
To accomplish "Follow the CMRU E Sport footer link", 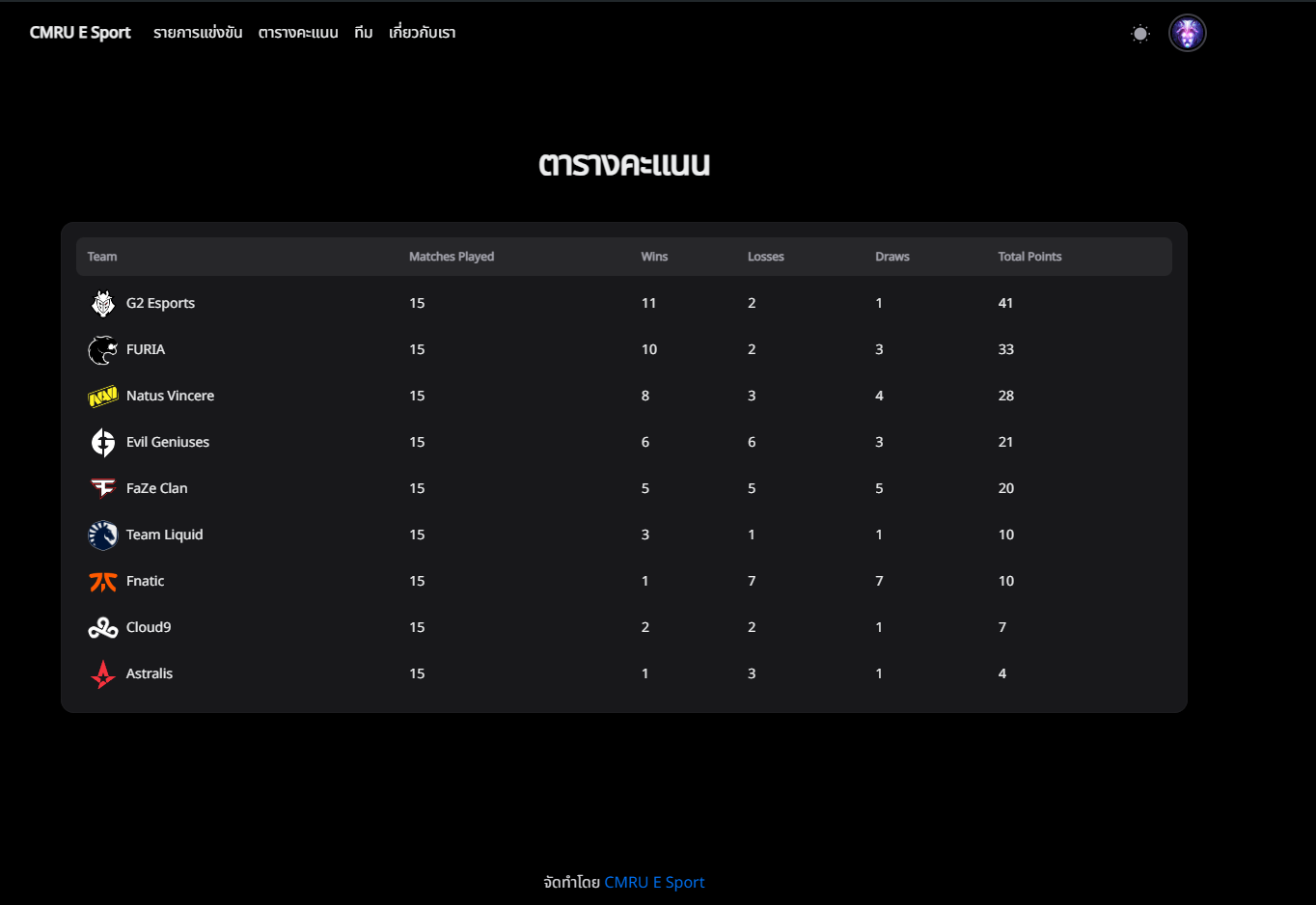I will point(654,882).
